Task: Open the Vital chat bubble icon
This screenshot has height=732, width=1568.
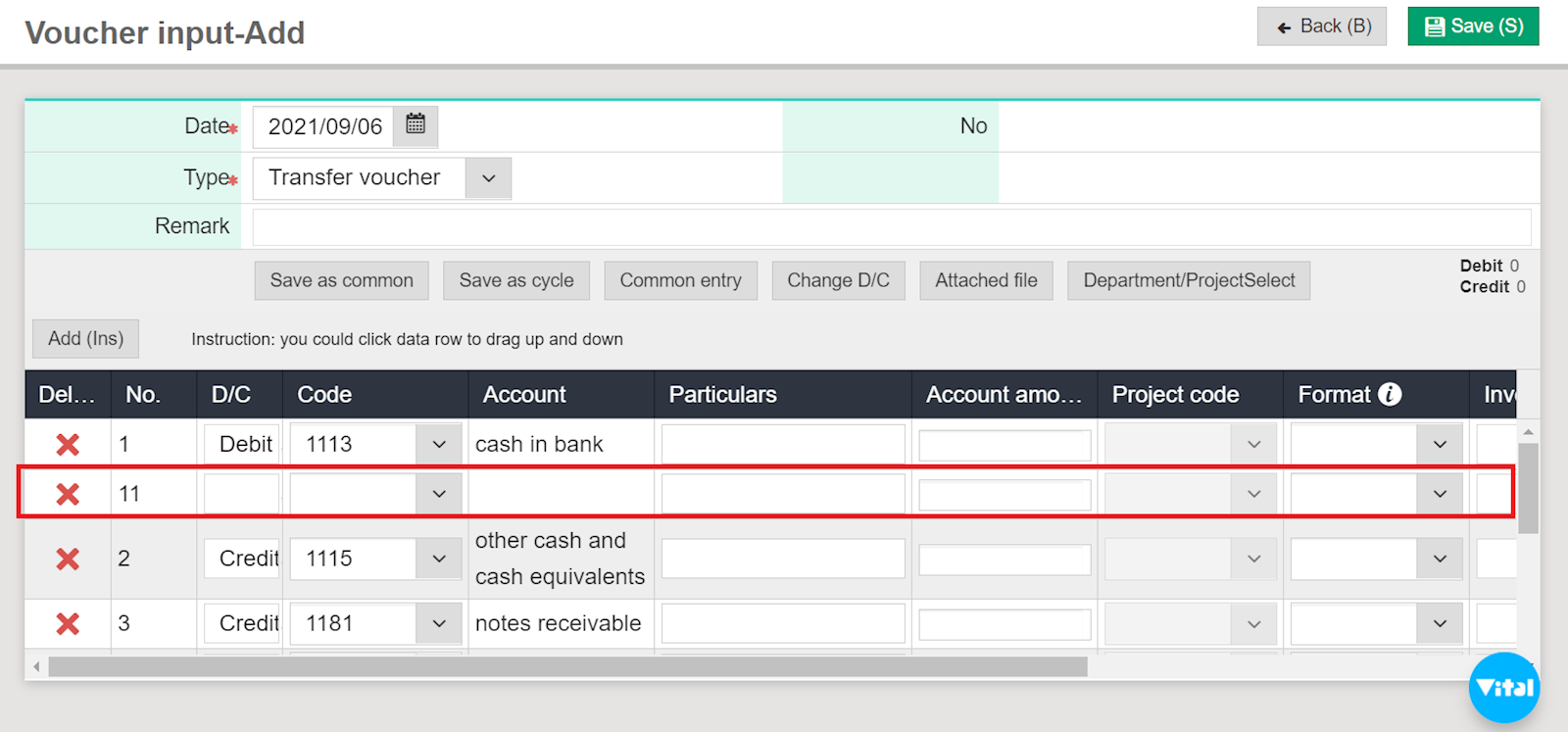Action: click(x=1503, y=687)
